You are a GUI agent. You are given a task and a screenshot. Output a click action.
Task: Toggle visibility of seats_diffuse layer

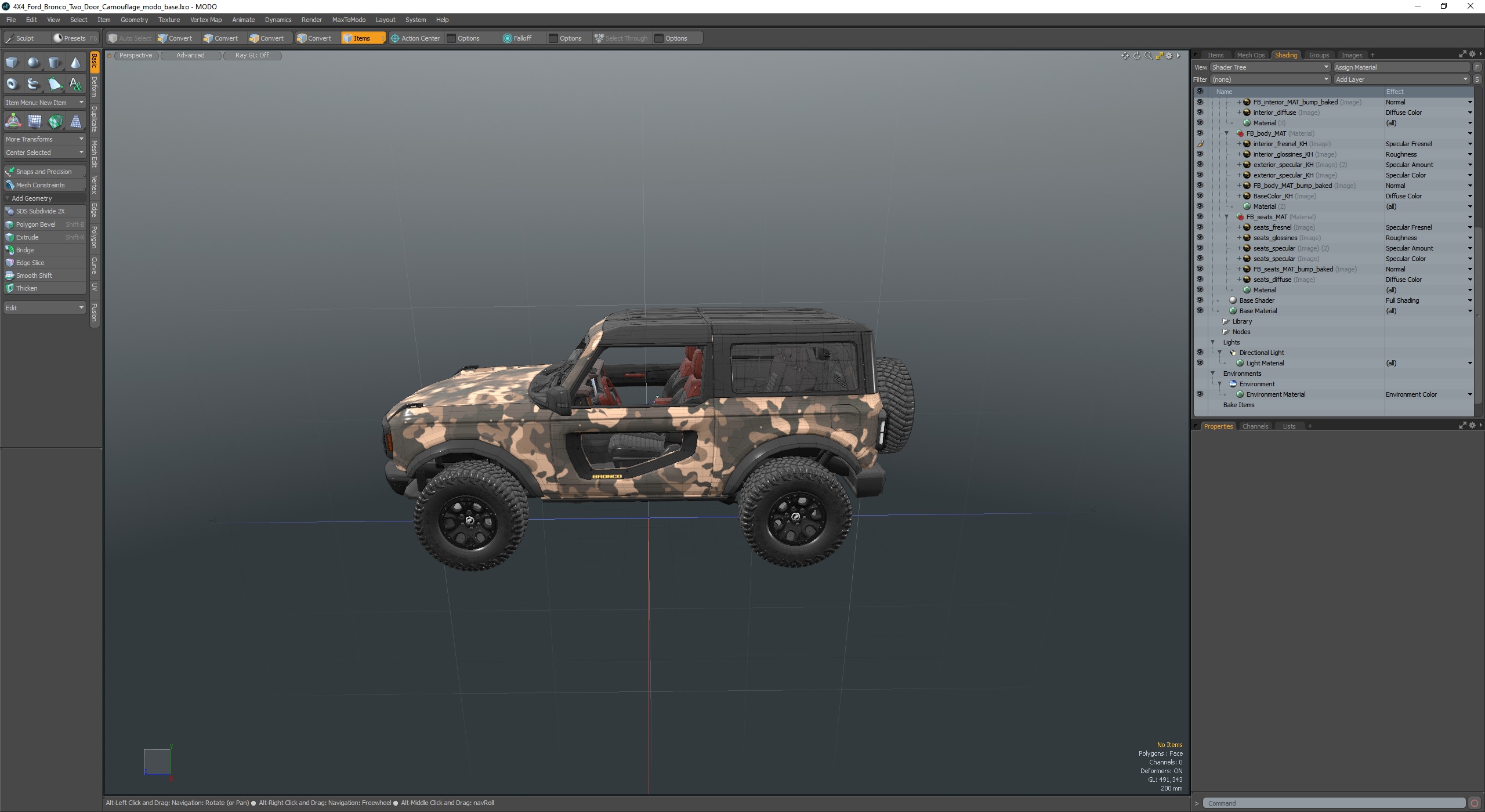[x=1200, y=280]
